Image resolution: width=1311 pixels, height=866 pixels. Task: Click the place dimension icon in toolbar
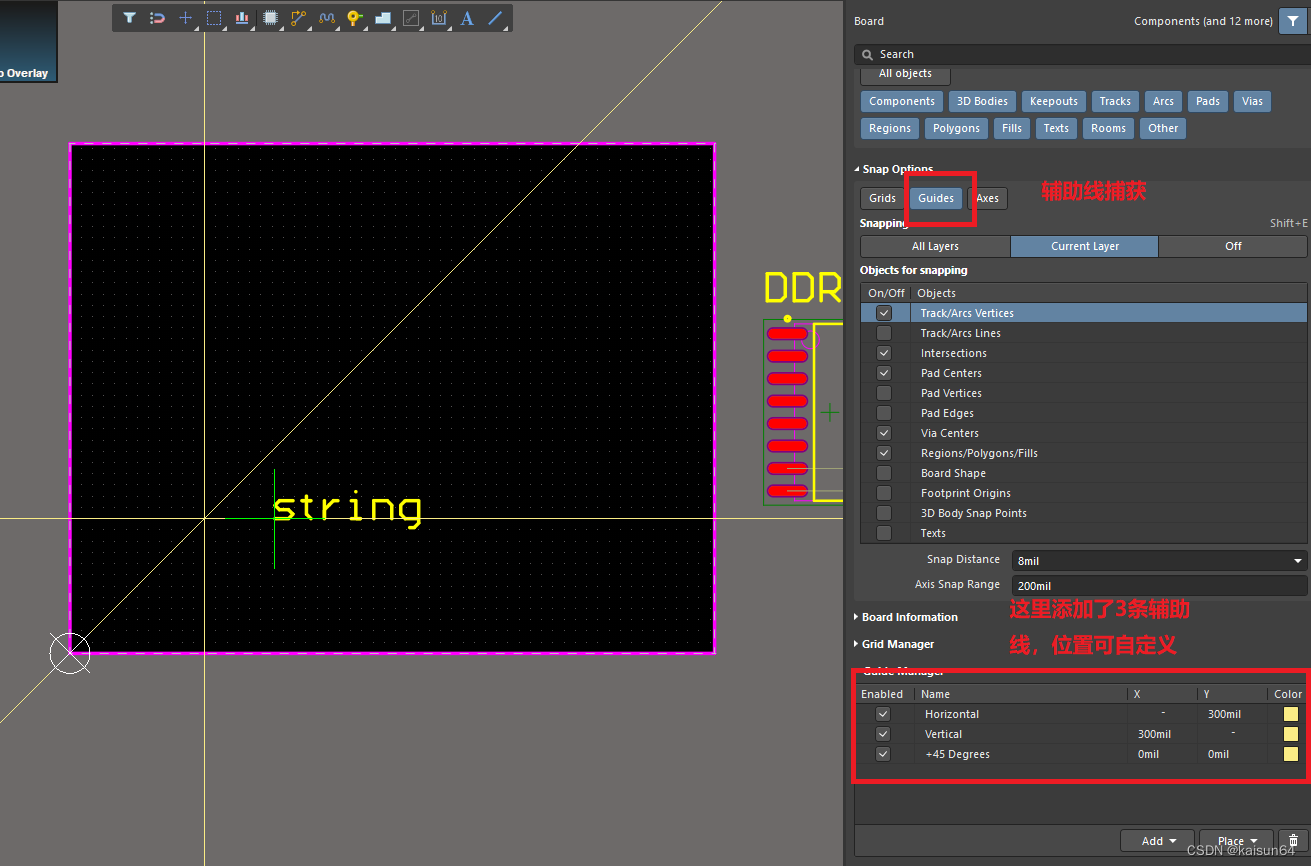coord(439,18)
